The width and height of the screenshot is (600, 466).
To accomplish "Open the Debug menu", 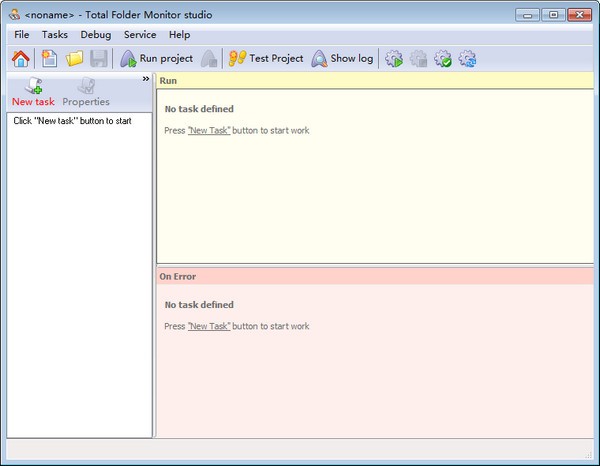I will [x=96, y=35].
